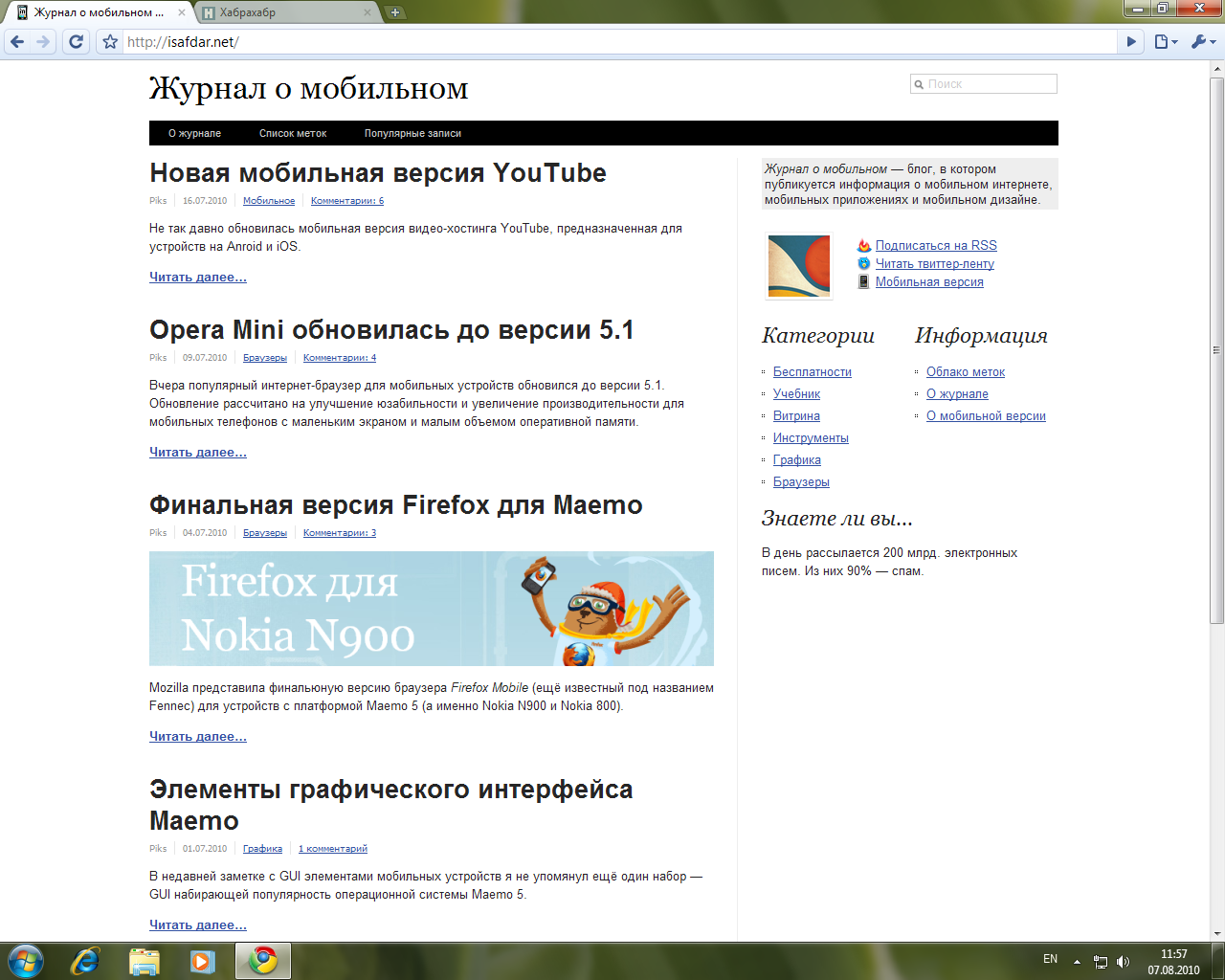Click the page vertical scrollbar thumb

1217,350
